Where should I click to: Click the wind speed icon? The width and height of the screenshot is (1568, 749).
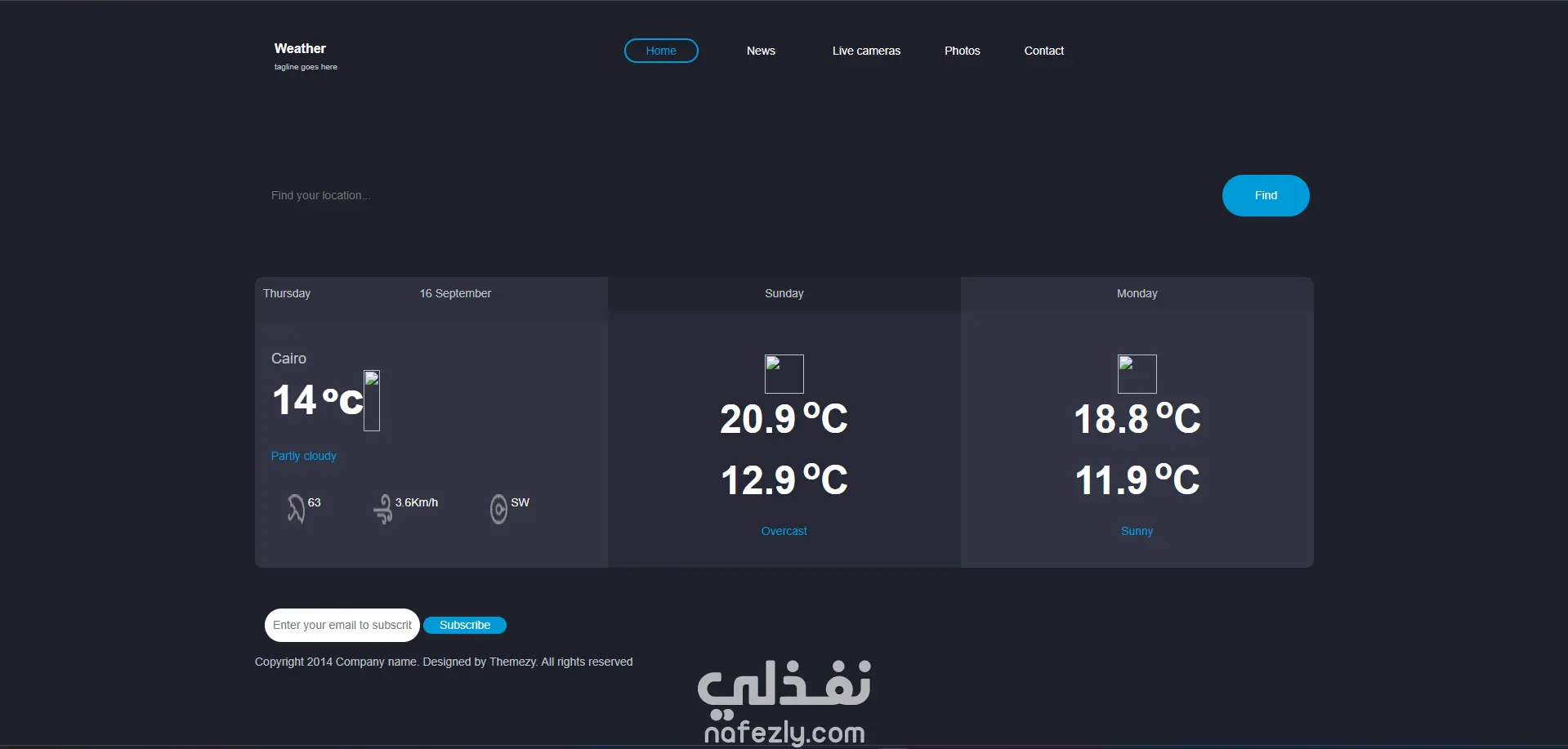coord(382,508)
